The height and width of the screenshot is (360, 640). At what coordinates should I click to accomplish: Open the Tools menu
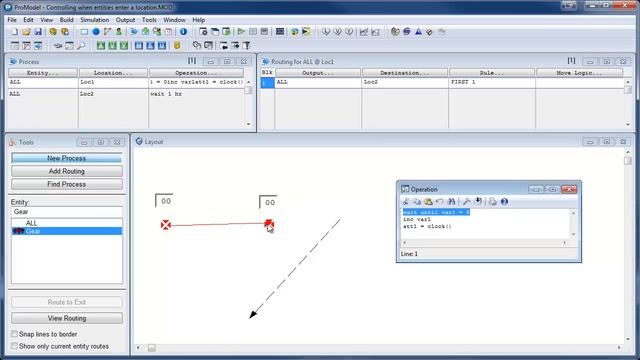point(149,20)
